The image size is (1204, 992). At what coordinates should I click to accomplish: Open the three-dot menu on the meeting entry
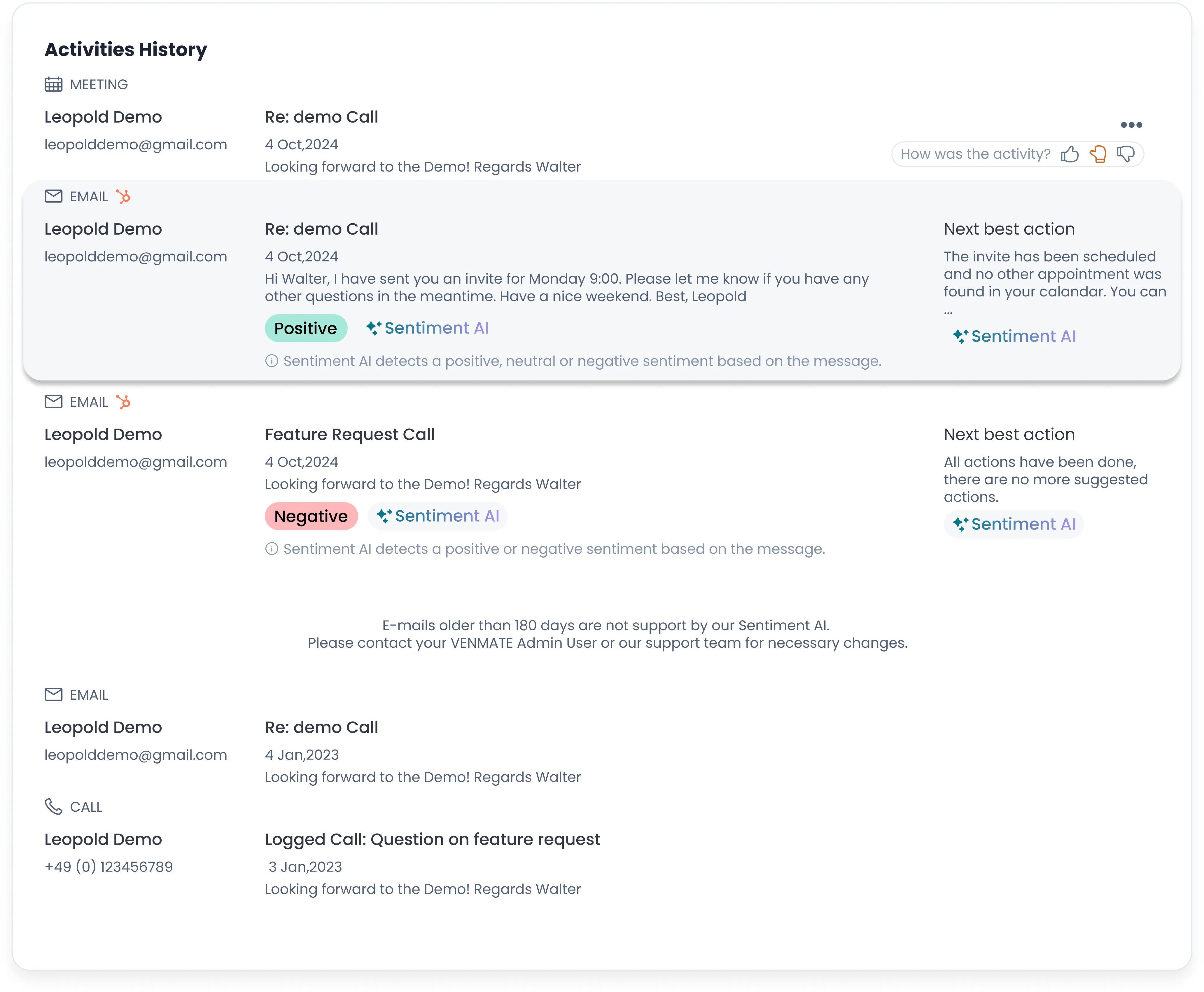click(x=1131, y=125)
